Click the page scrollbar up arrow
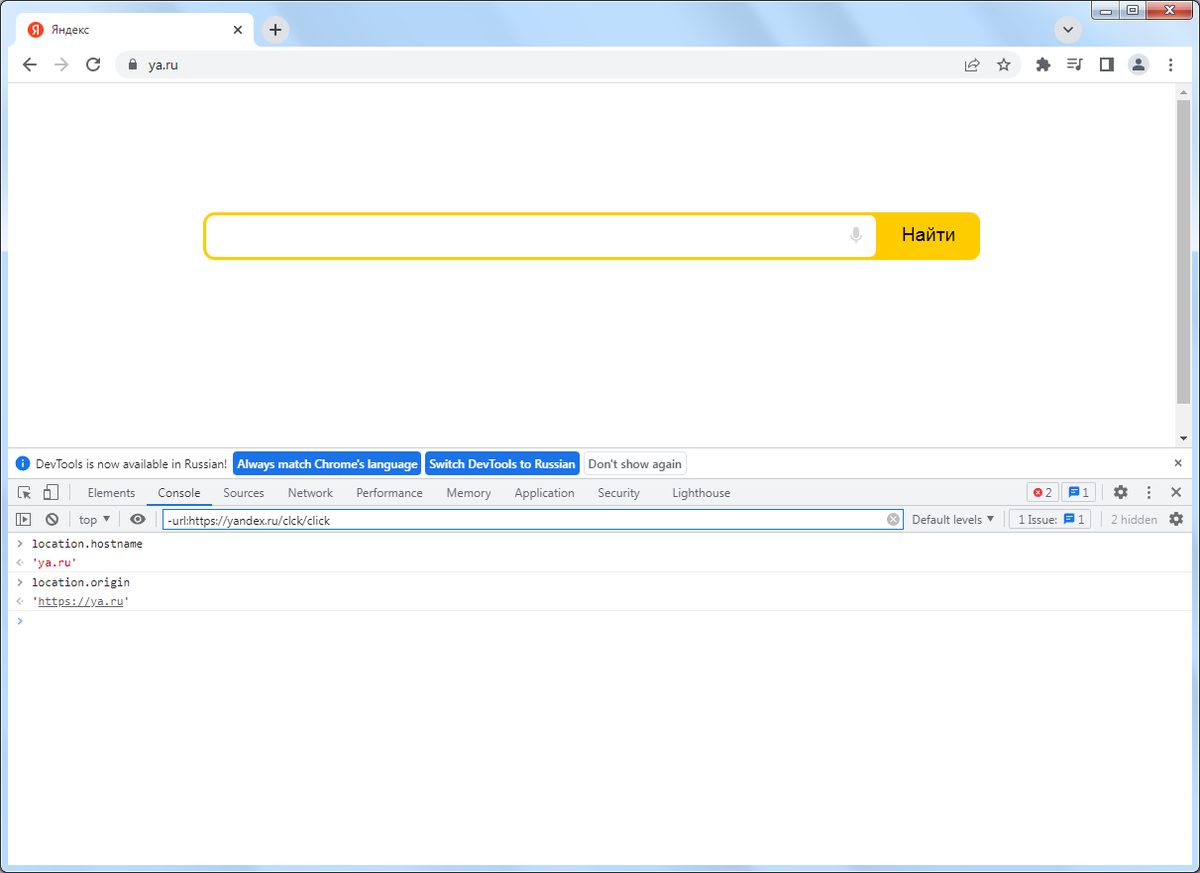This screenshot has width=1200, height=873. (1183, 91)
